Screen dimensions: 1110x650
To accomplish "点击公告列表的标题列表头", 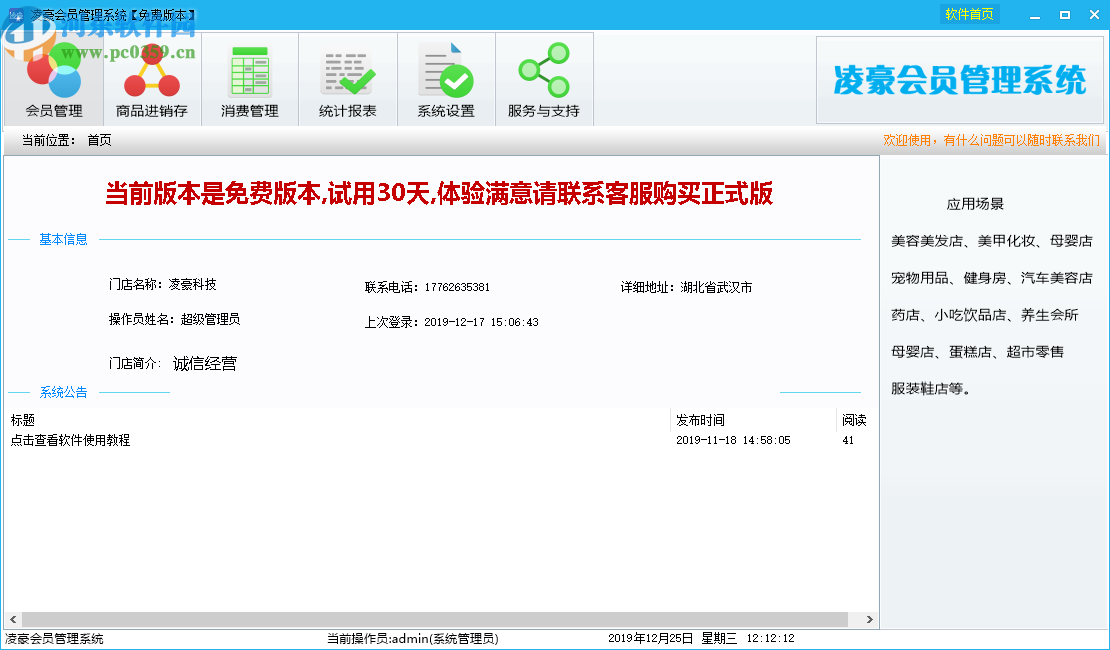I will pyautogui.click(x=21, y=419).
